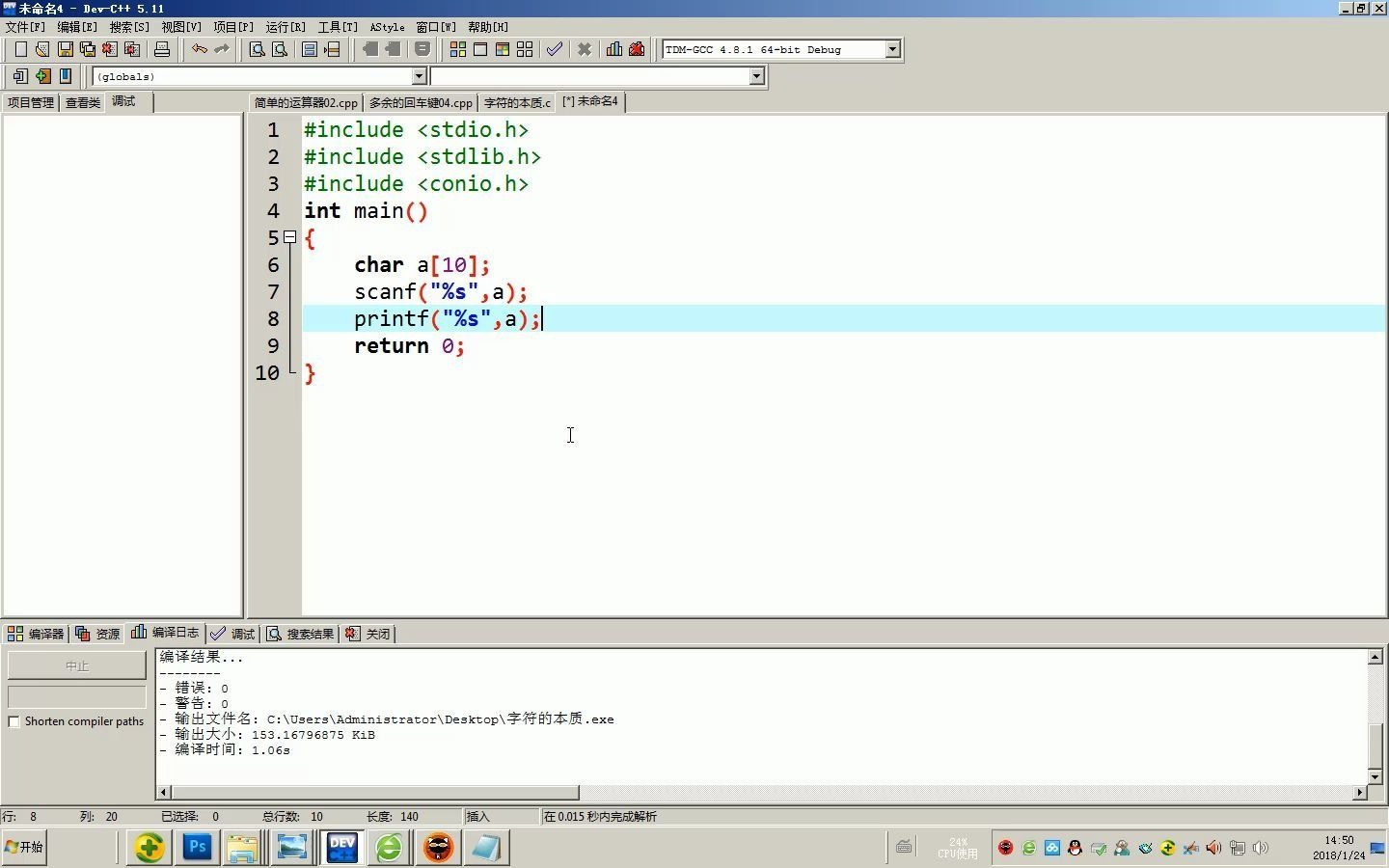Switch to the 字符的本质.c tab
This screenshot has height=868, width=1389.
click(x=517, y=102)
